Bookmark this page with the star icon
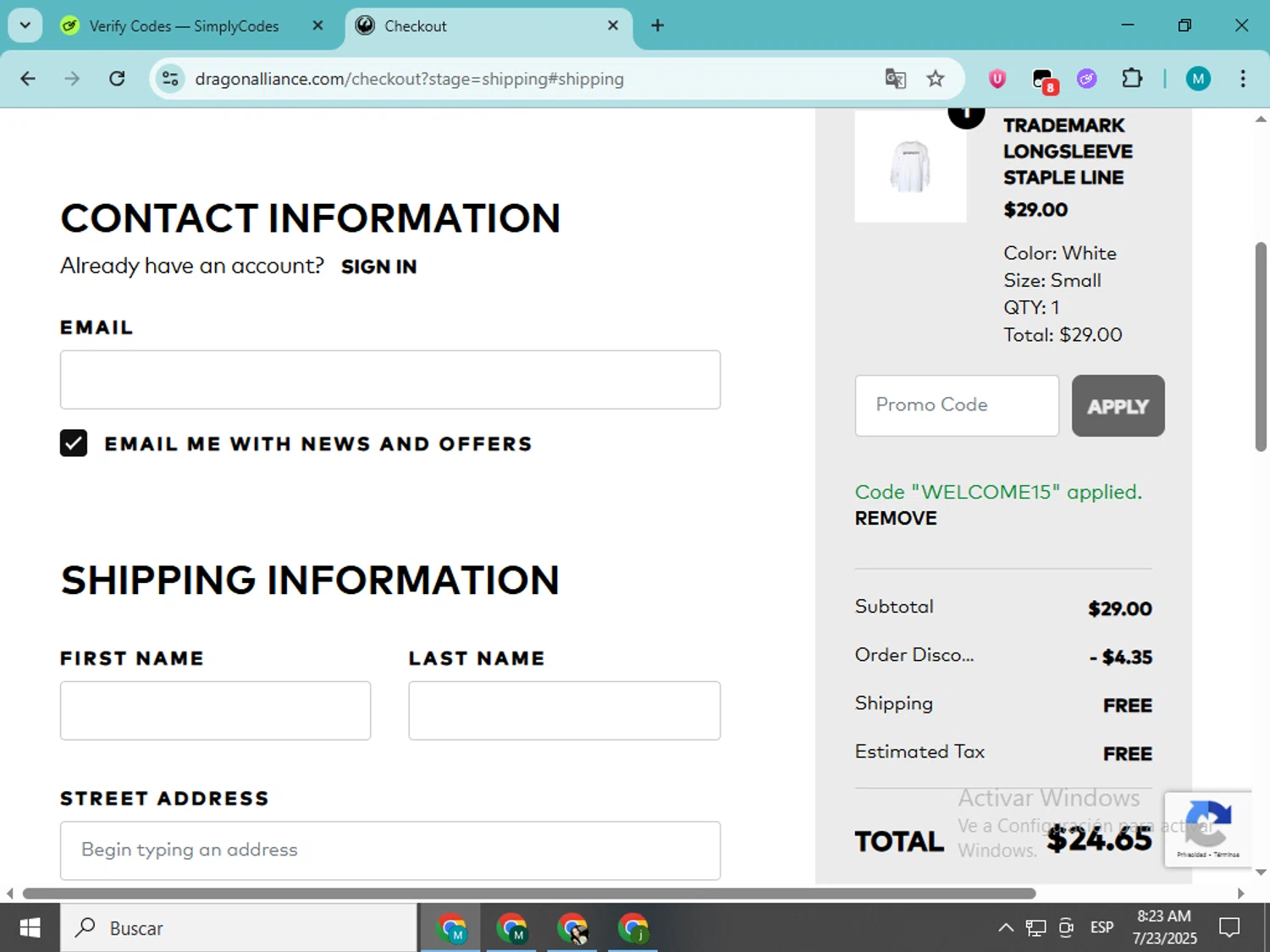Image resolution: width=1270 pixels, height=952 pixels. pyautogui.click(x=936, y=79)
